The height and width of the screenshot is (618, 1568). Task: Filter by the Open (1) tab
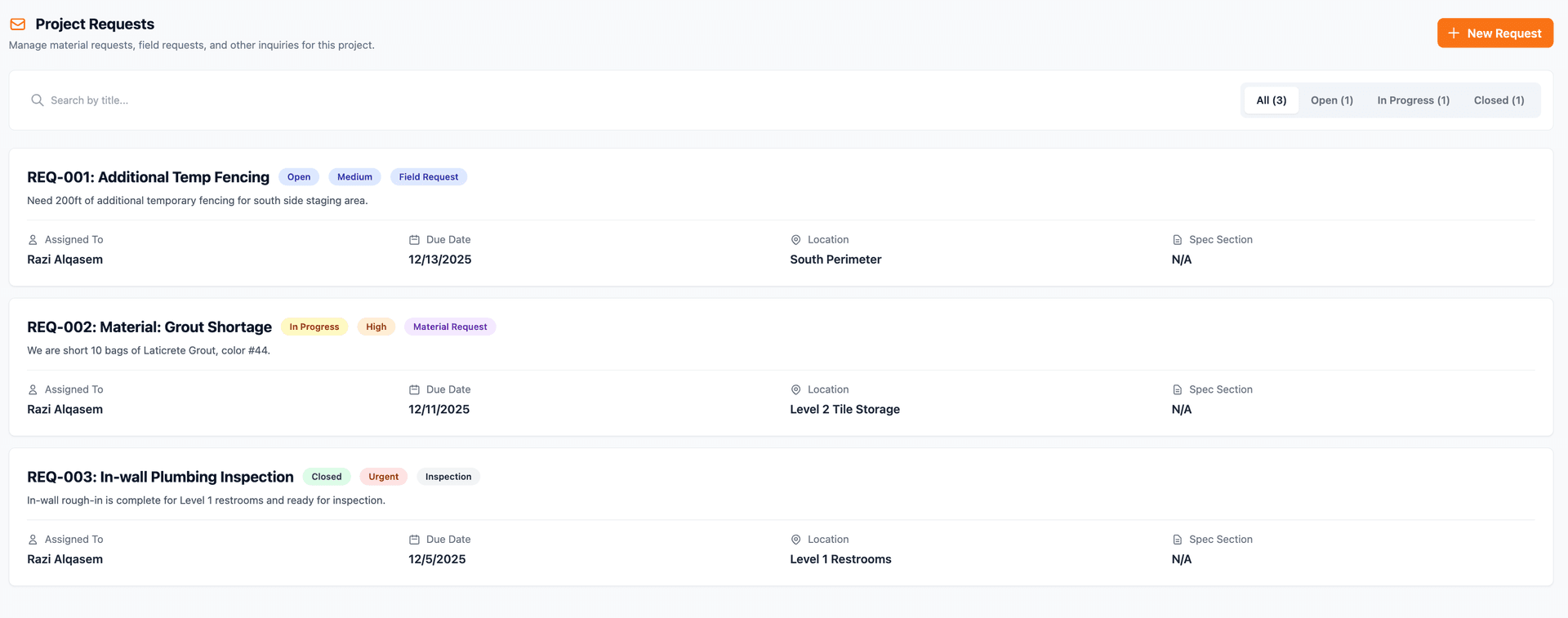[1331, 100]
